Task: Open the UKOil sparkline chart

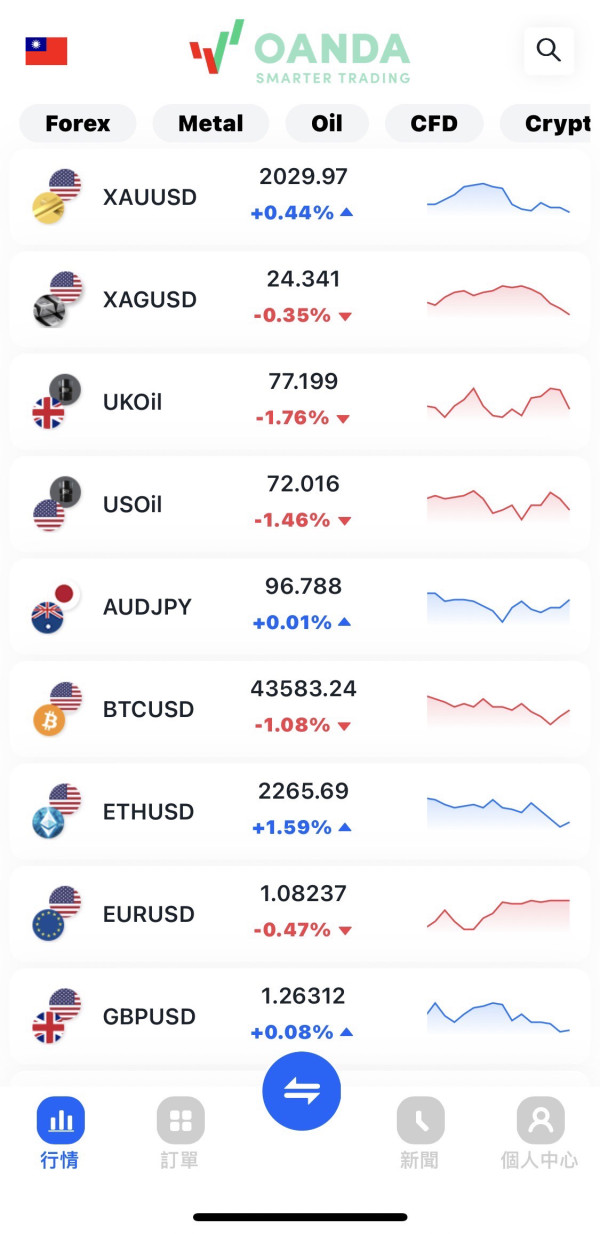Action: coord(498,402)
